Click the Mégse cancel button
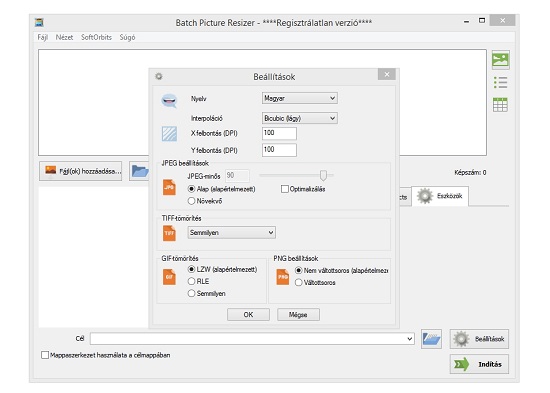Screen dimensions: 550x393 pyautogui.click(x=298, y=314)
